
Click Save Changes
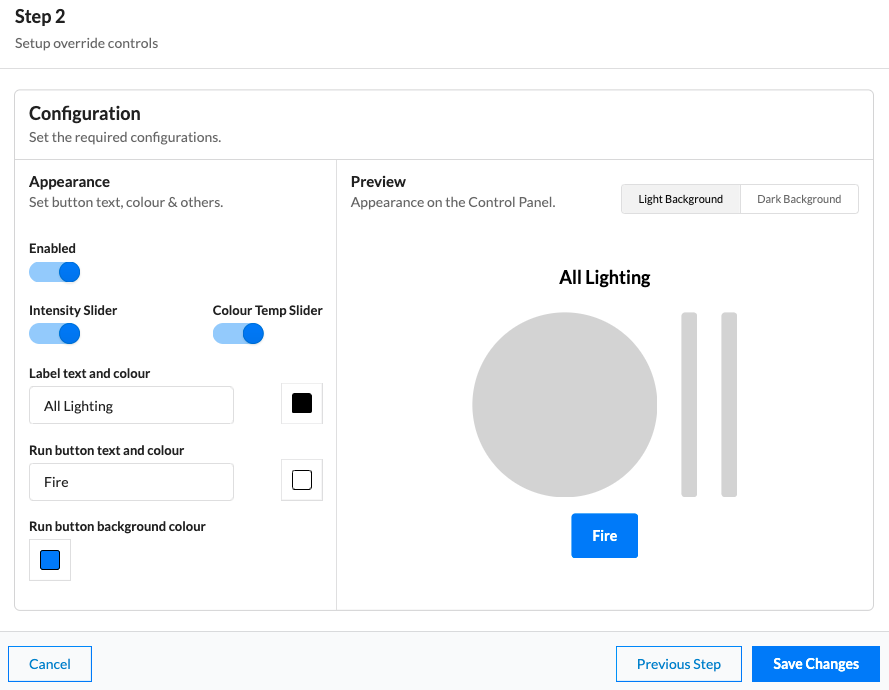pos(816,664)
